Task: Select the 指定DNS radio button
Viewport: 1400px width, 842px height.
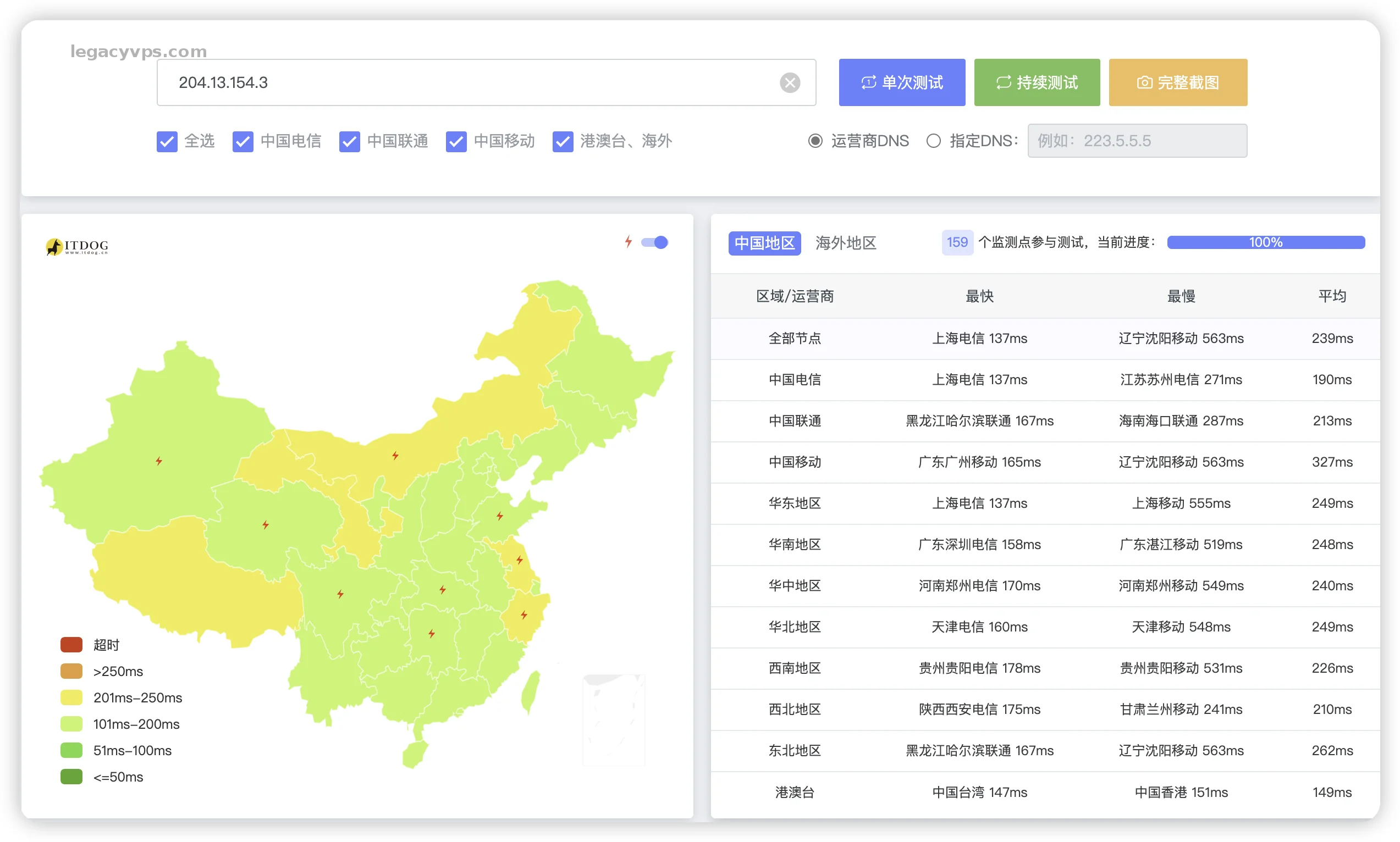Action: pos(933,141)
